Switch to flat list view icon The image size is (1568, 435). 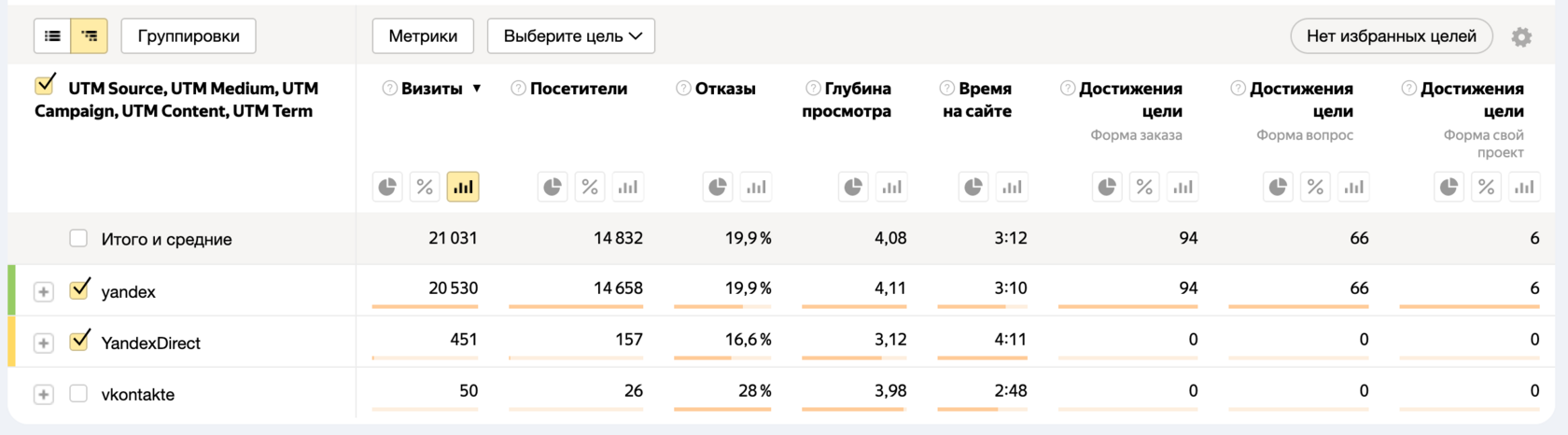point(53,36)
